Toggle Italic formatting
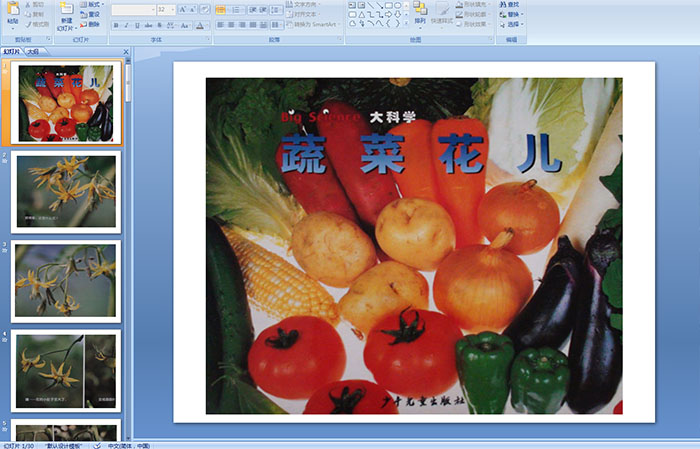The width and height of the screenshot is (700, 449). point(126,25)
